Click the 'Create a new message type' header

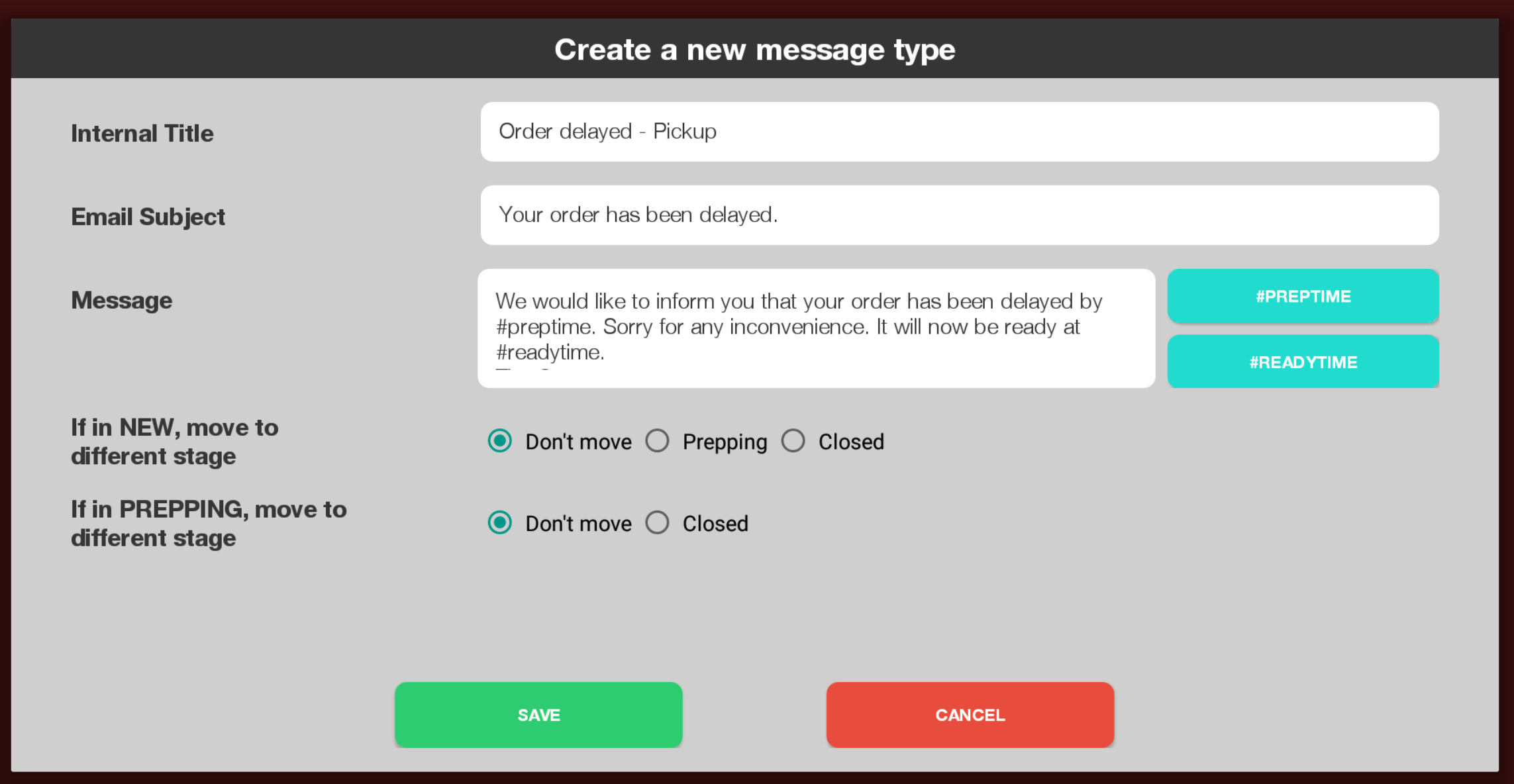tap(755, 50)
